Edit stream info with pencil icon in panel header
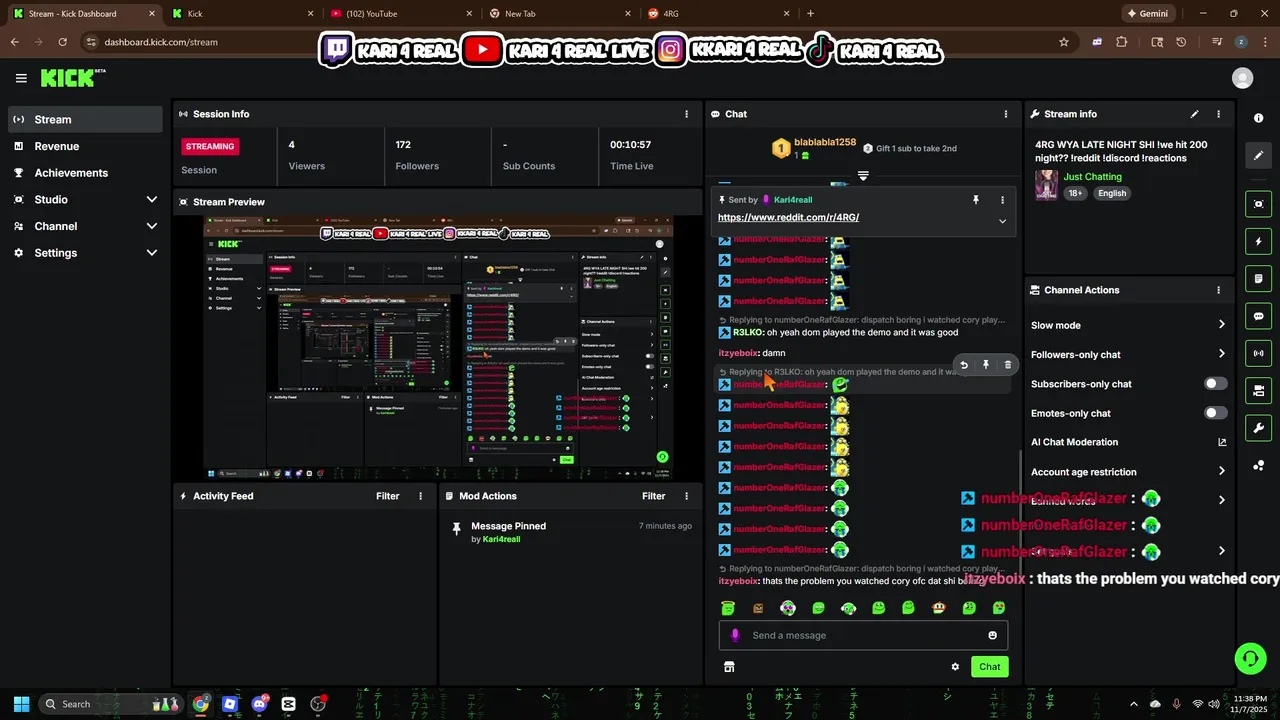Image resolution: width=1280 pixels, height=720 pixels. [1194, 114]
